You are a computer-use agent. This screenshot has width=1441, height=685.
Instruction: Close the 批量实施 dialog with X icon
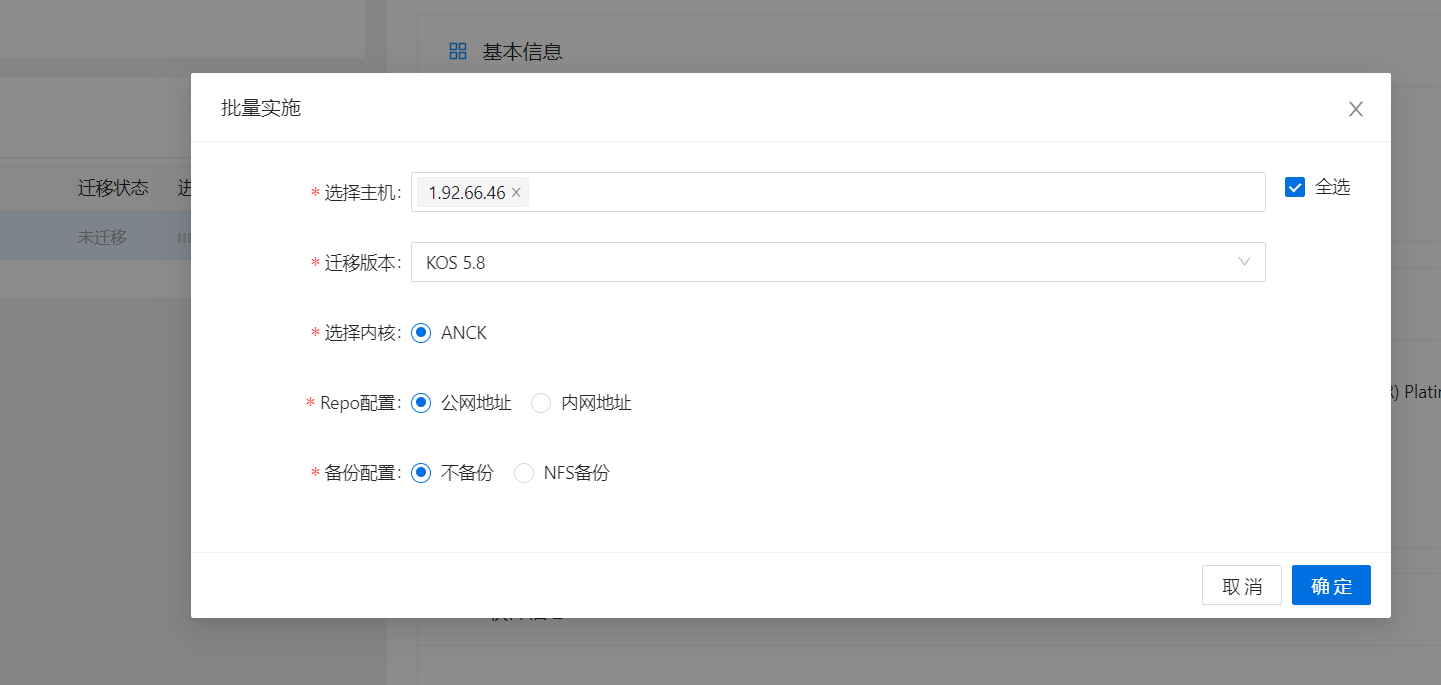(x=1355, y=109)
